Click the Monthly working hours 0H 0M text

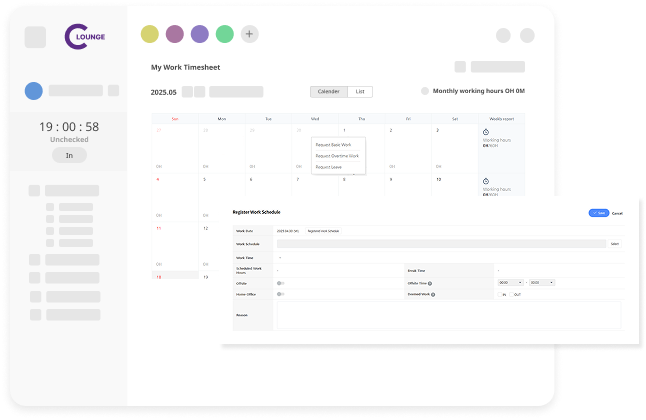click(x=478, y=91)
